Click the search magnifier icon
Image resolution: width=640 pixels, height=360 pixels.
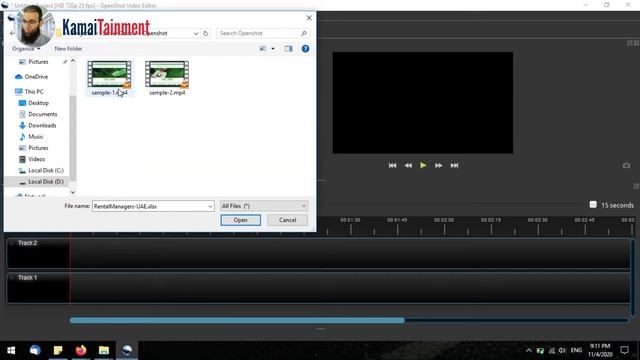[304, 33]
